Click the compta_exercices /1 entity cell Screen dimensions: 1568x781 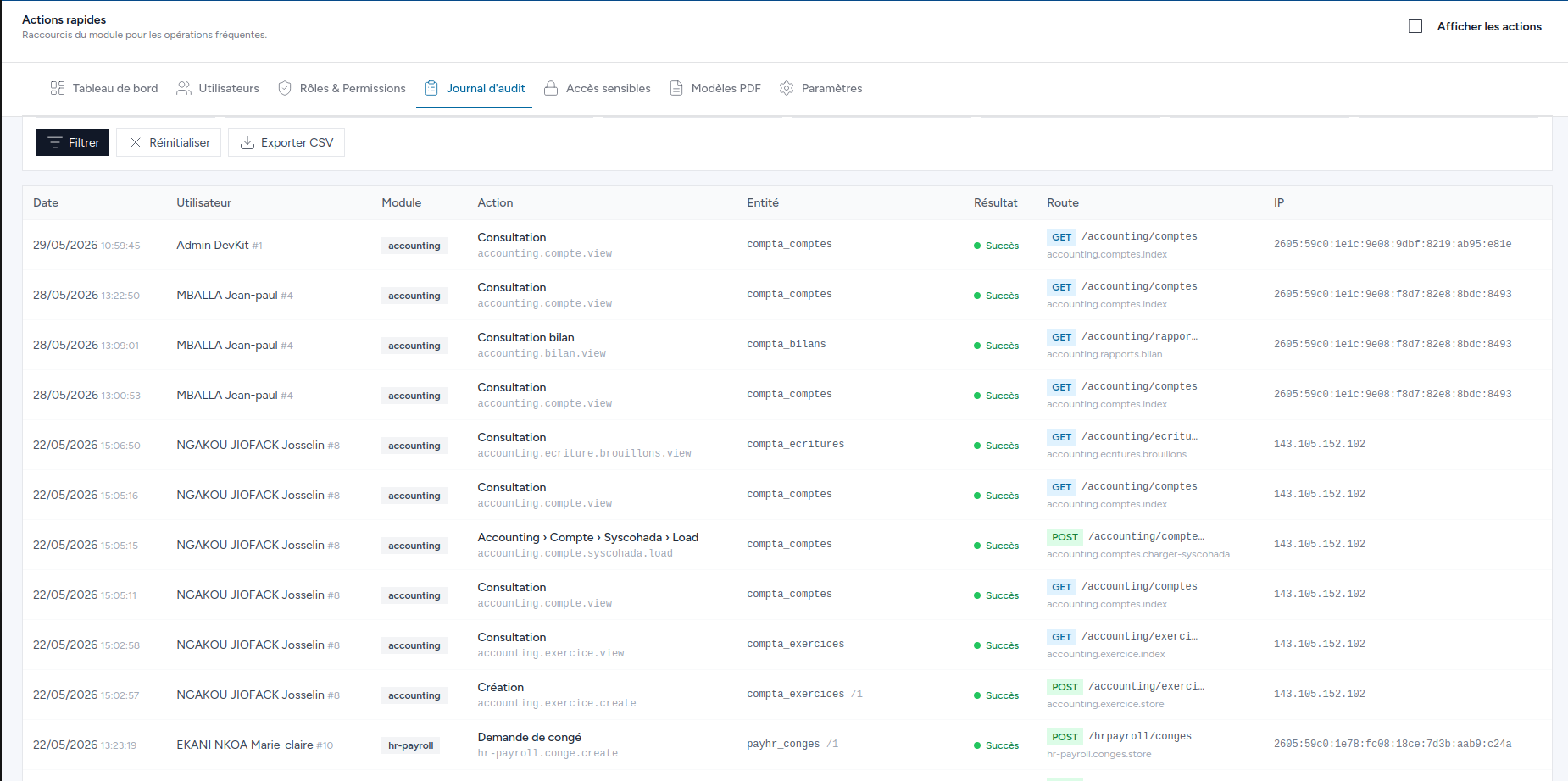pos(804,694)
